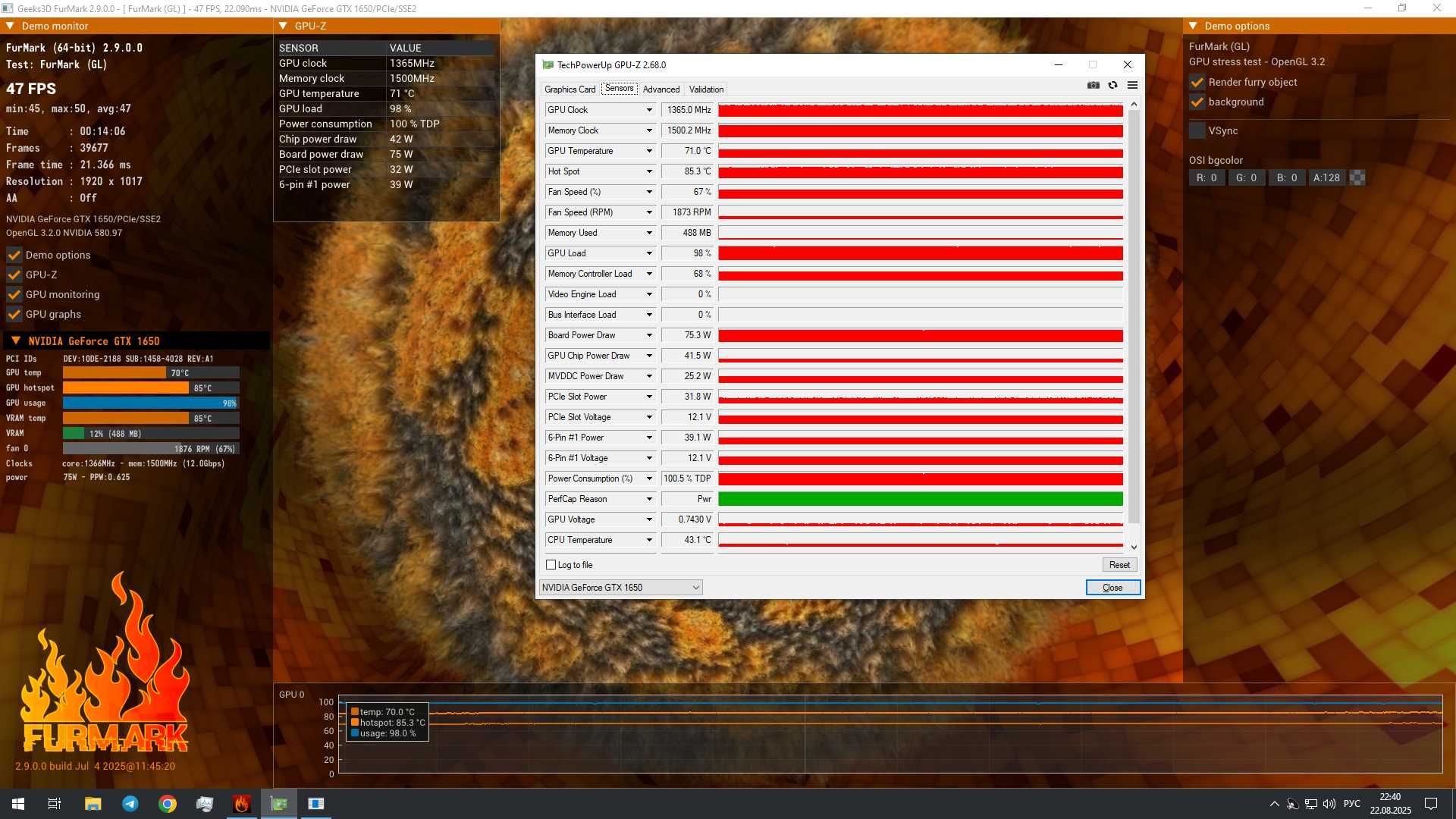Screen dimensions: 1456x819
Task: Adjust the A:128 alpha value
Action: tap(1327, 178)
